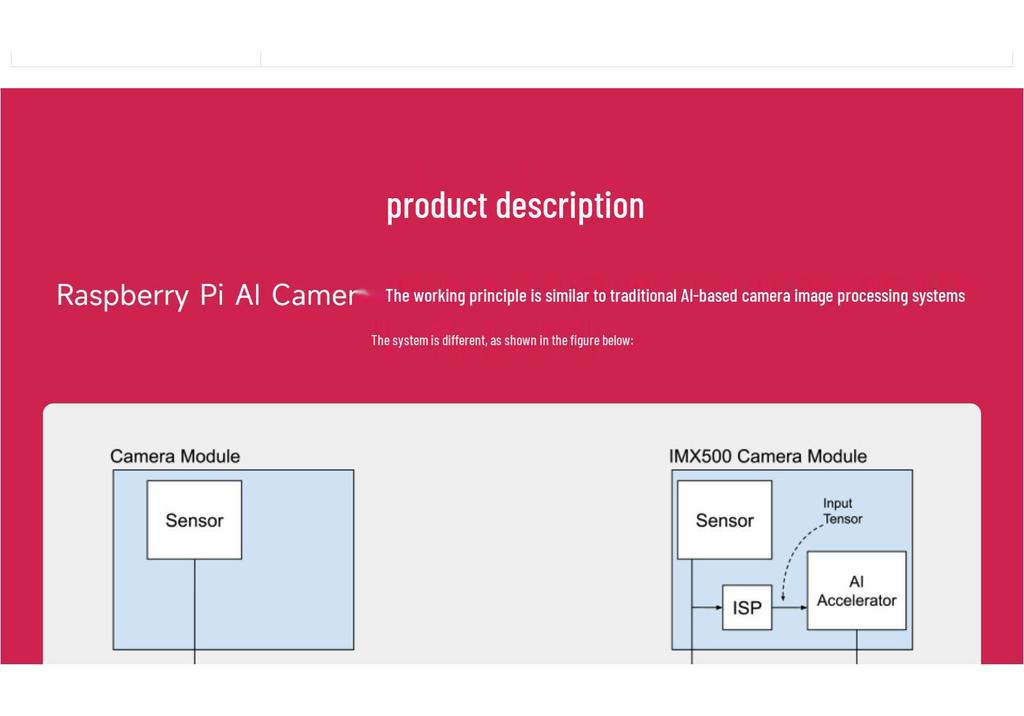
Task: Click the Sensor box in the IMX500 diagram
Action: tap(725, 520)
